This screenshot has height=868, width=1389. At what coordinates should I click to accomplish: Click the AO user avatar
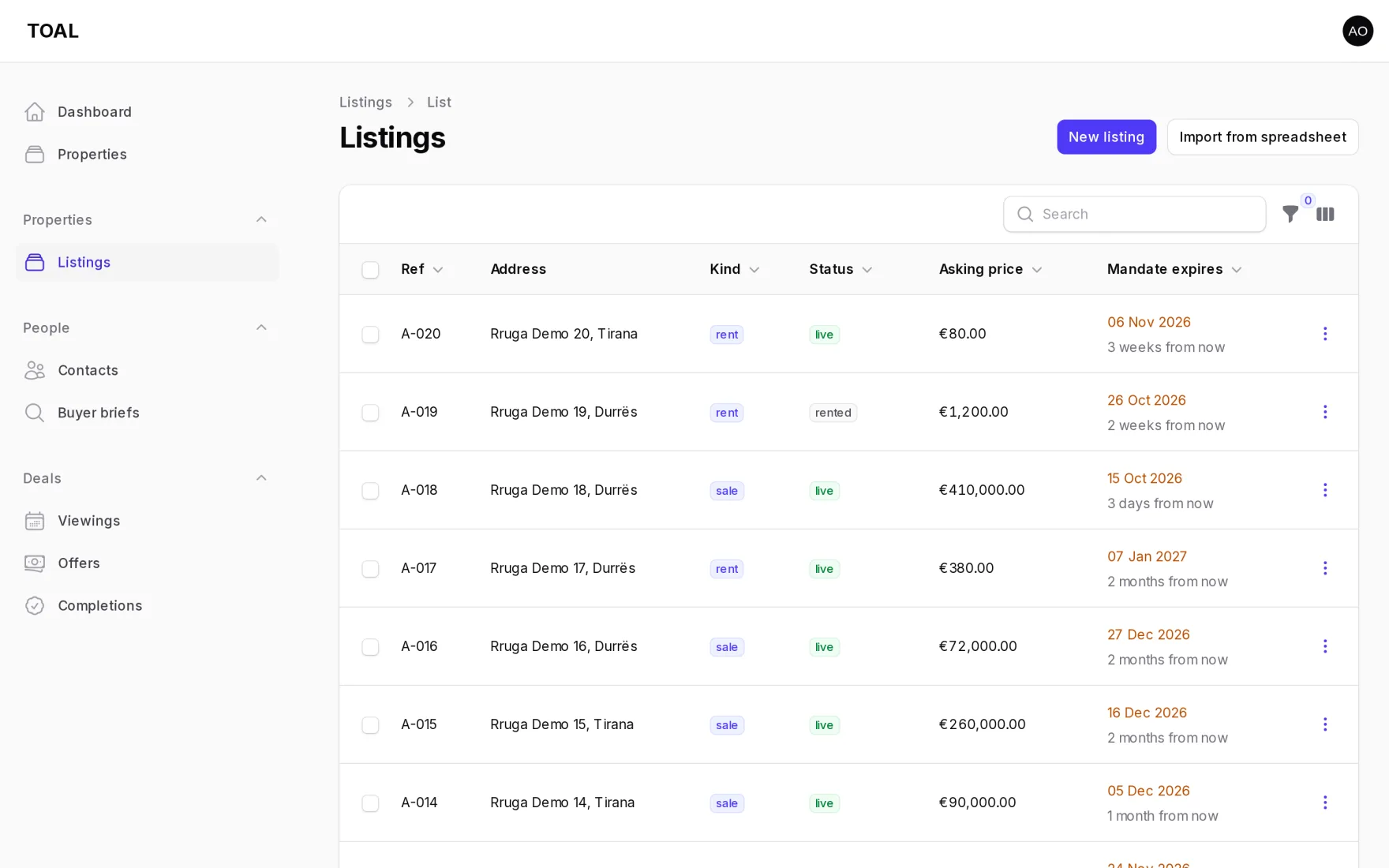[1357, 31]
